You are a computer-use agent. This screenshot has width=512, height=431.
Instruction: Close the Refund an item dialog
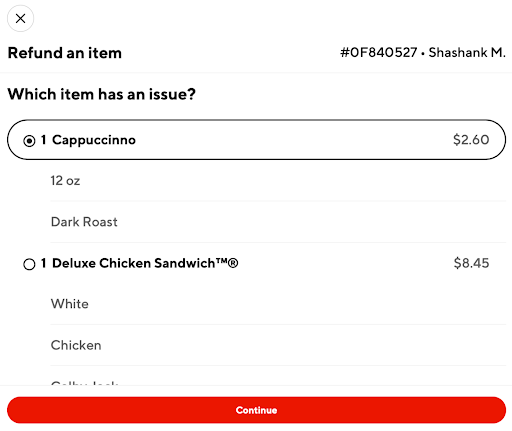point(20,18)
